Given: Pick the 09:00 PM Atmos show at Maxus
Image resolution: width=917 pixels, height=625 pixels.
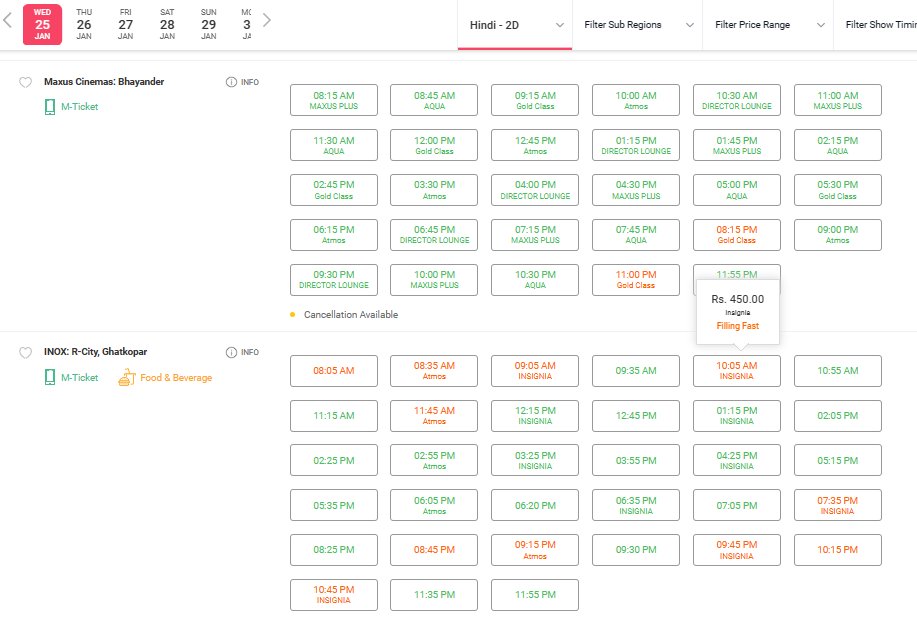Looking at the screenshot, I should point(837,234).
